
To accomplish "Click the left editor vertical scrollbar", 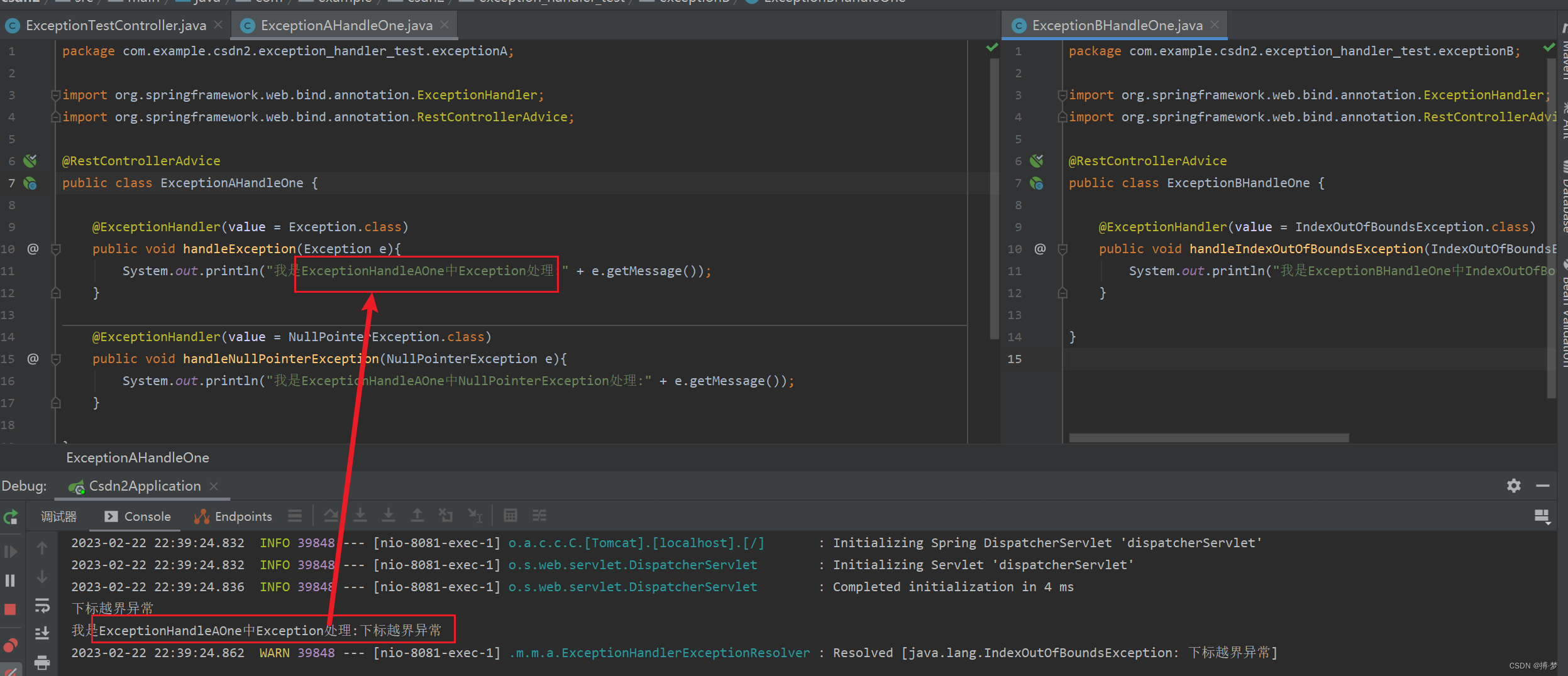I will point(994,199).
